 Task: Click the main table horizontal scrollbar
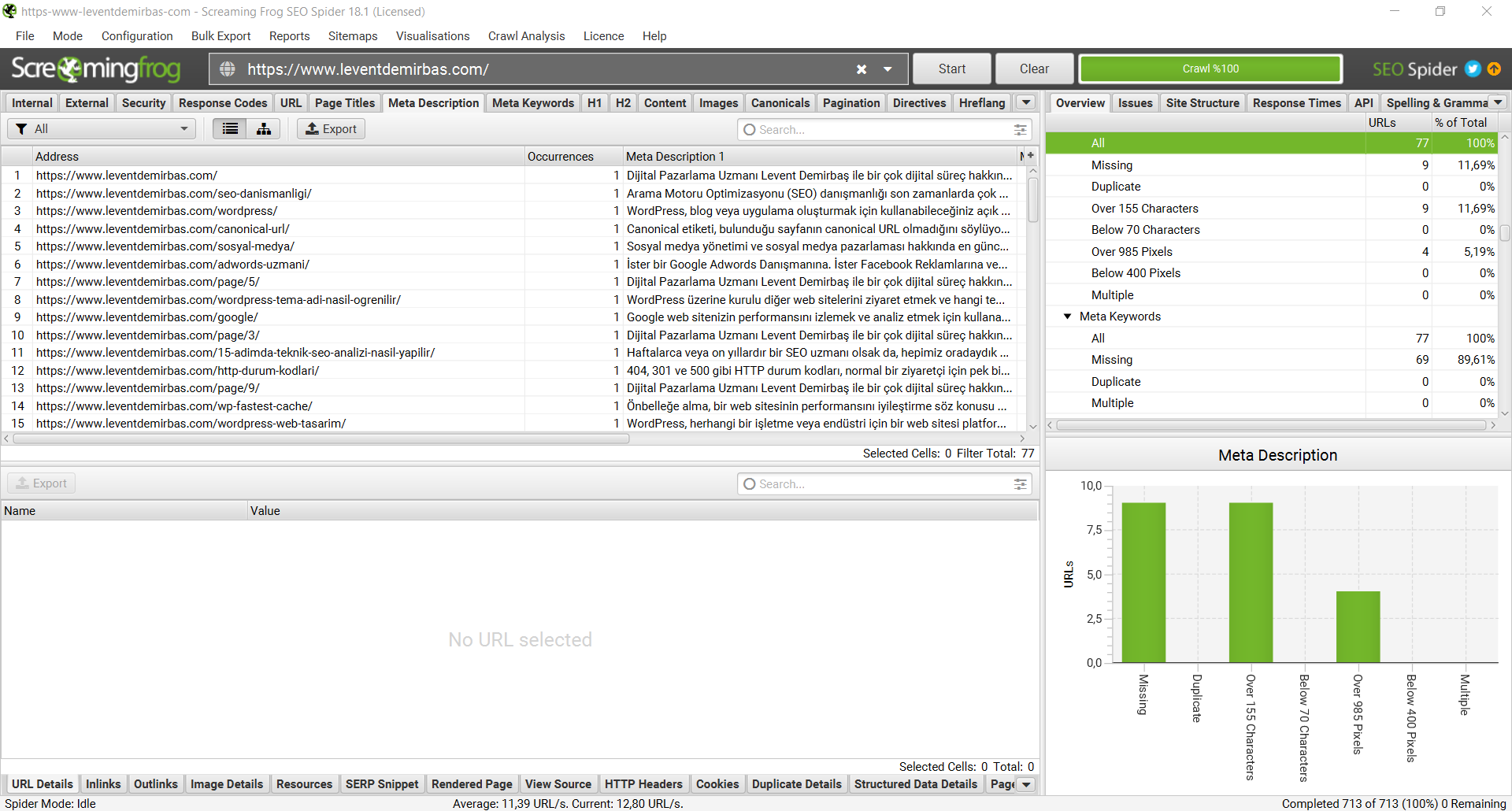(x=321, y=439)
